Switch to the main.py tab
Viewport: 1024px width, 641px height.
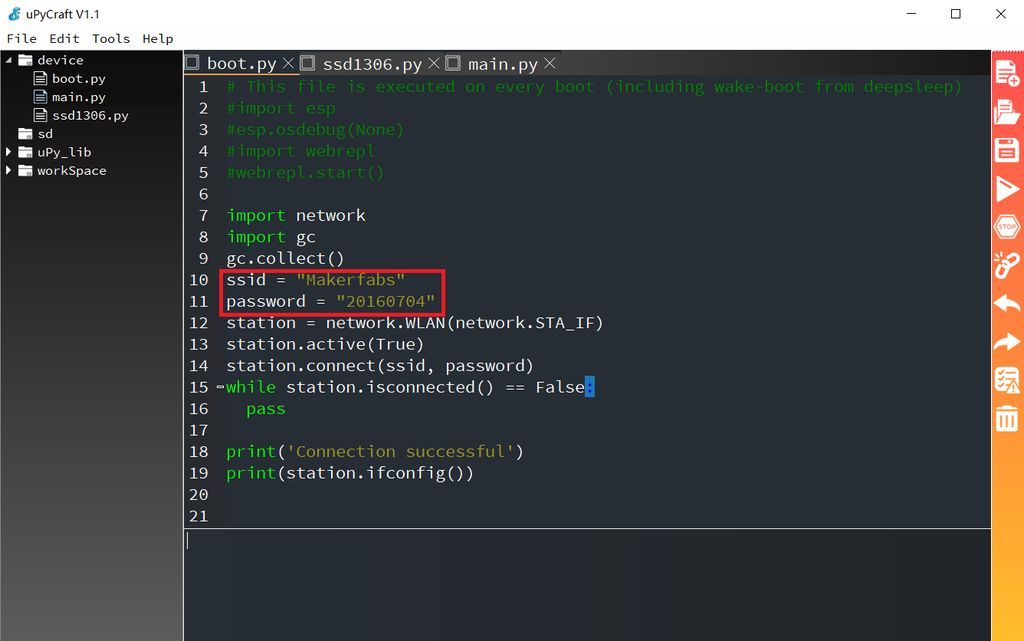502,64
